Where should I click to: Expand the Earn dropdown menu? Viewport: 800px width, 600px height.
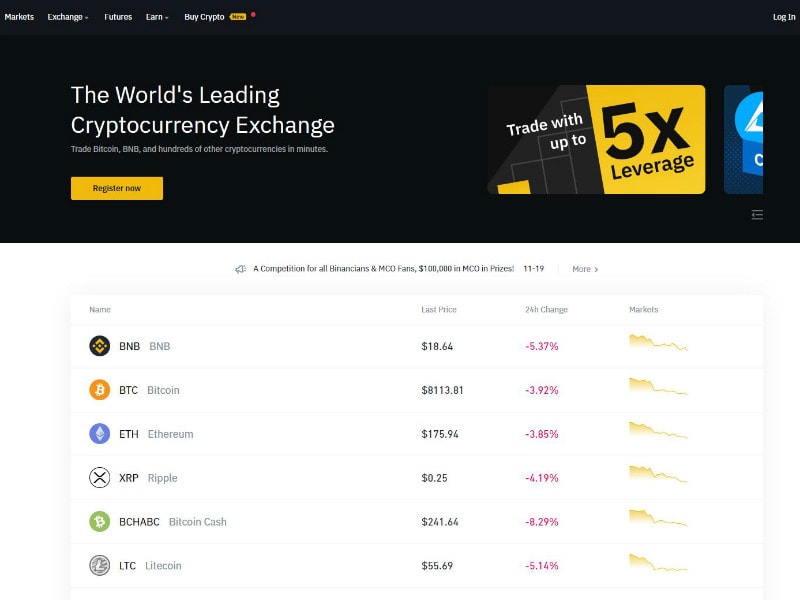pyautogui.click(x=157, y=17)
